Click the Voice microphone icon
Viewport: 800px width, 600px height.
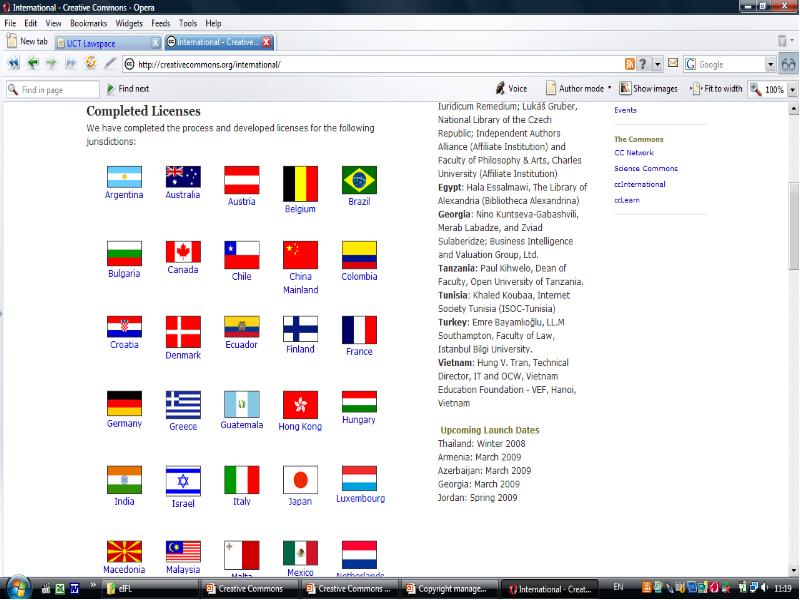pyautogui.click(x=502, y=89)
